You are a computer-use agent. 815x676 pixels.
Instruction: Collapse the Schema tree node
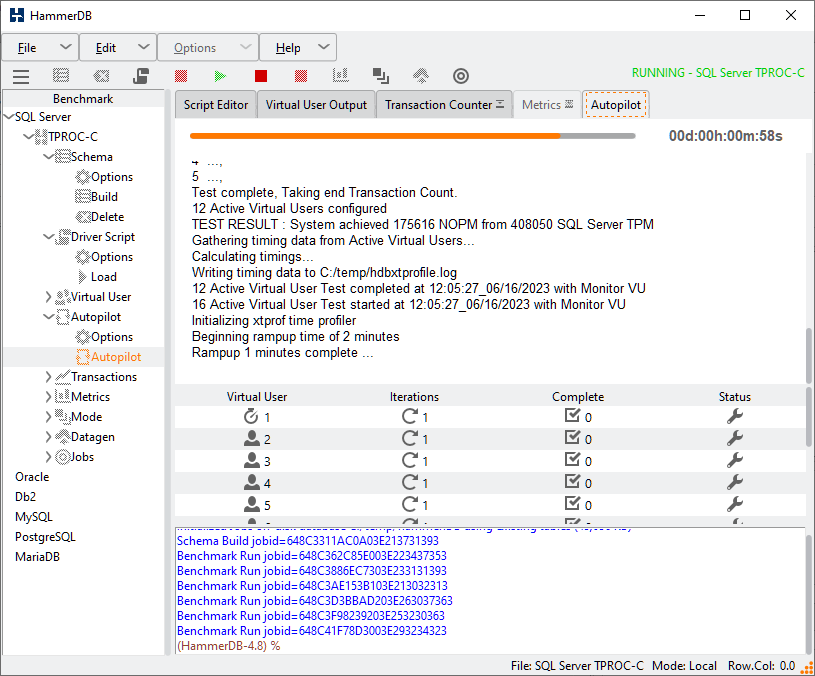(x=48, y=157)
